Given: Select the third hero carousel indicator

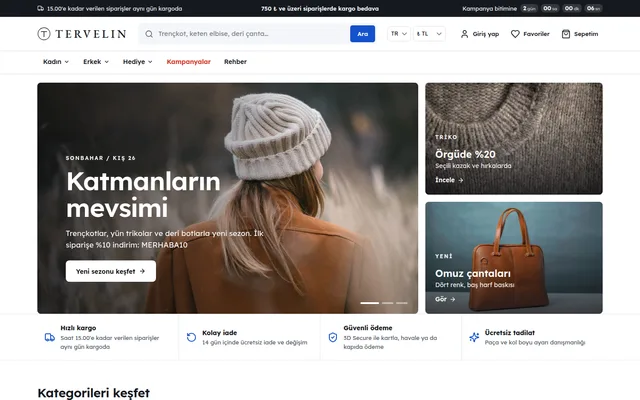Looking at the screenshot, I should click(402, 303).
